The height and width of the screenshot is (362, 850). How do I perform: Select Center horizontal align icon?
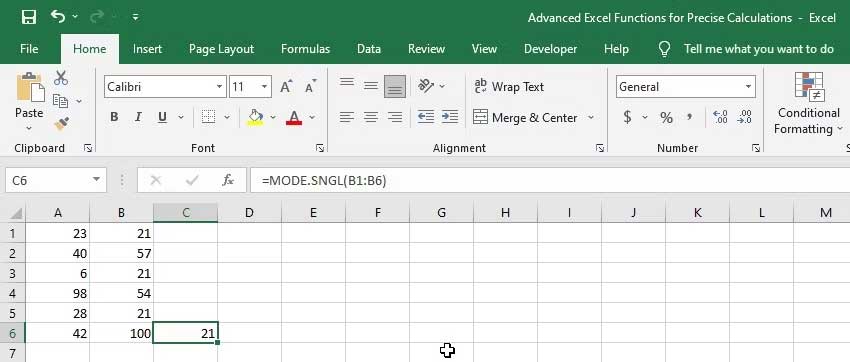(371, 117)
